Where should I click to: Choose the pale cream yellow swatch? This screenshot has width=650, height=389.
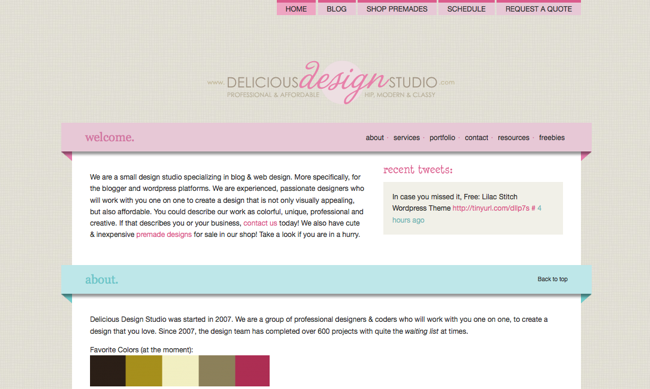[180, 371]
